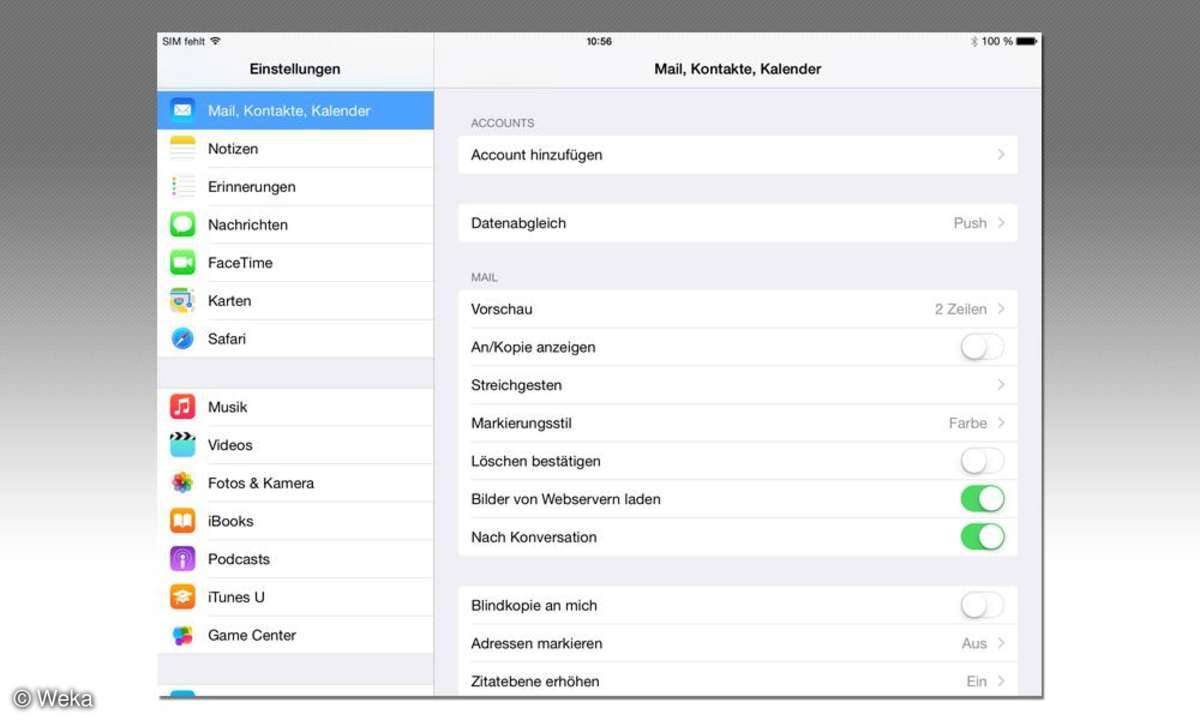
Task: Disable Bilder von Webservern laden switch
Action: tap(982, 499)
